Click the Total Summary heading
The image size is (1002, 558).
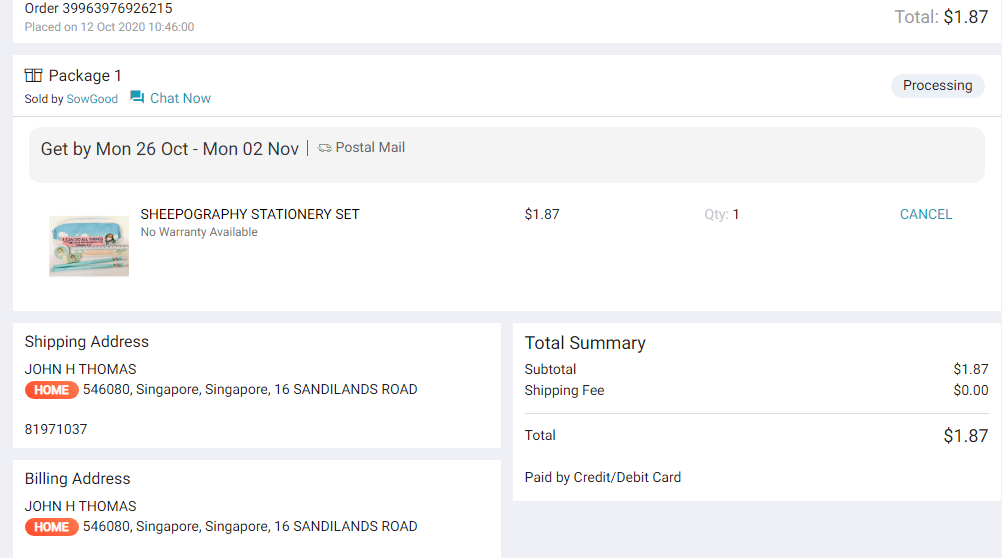pyautogui.click(x=585, y=343)
